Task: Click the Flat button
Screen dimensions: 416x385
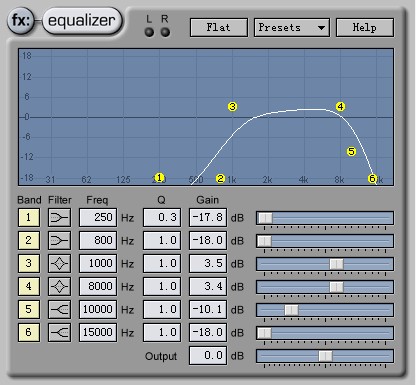Action: coord(219,27)
